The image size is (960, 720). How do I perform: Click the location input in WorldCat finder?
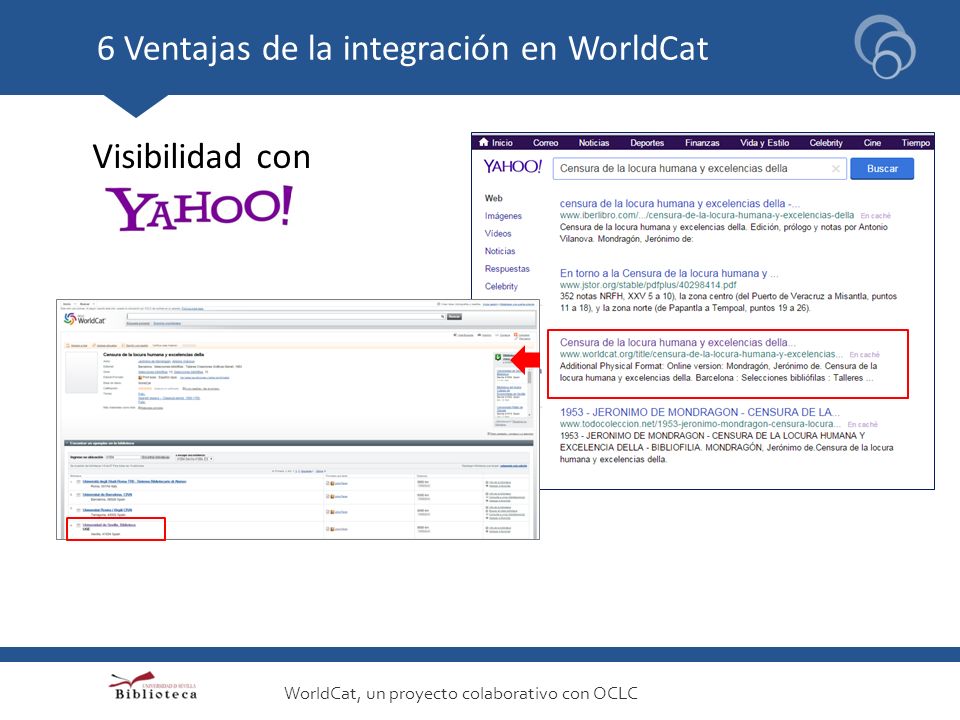pyautogui.click(x=122, y=457)
